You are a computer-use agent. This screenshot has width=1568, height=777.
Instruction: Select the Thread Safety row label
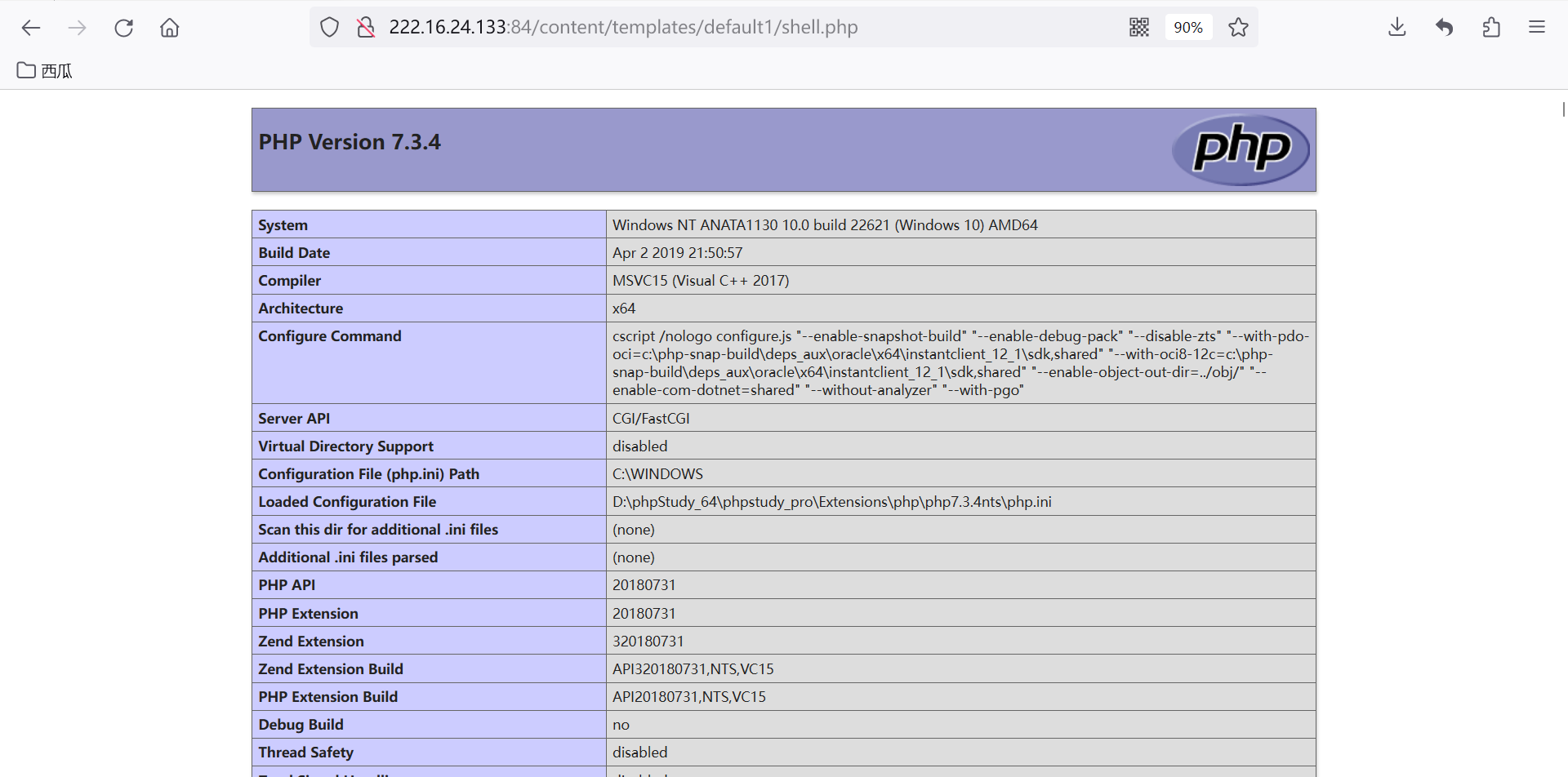[306, 753]
